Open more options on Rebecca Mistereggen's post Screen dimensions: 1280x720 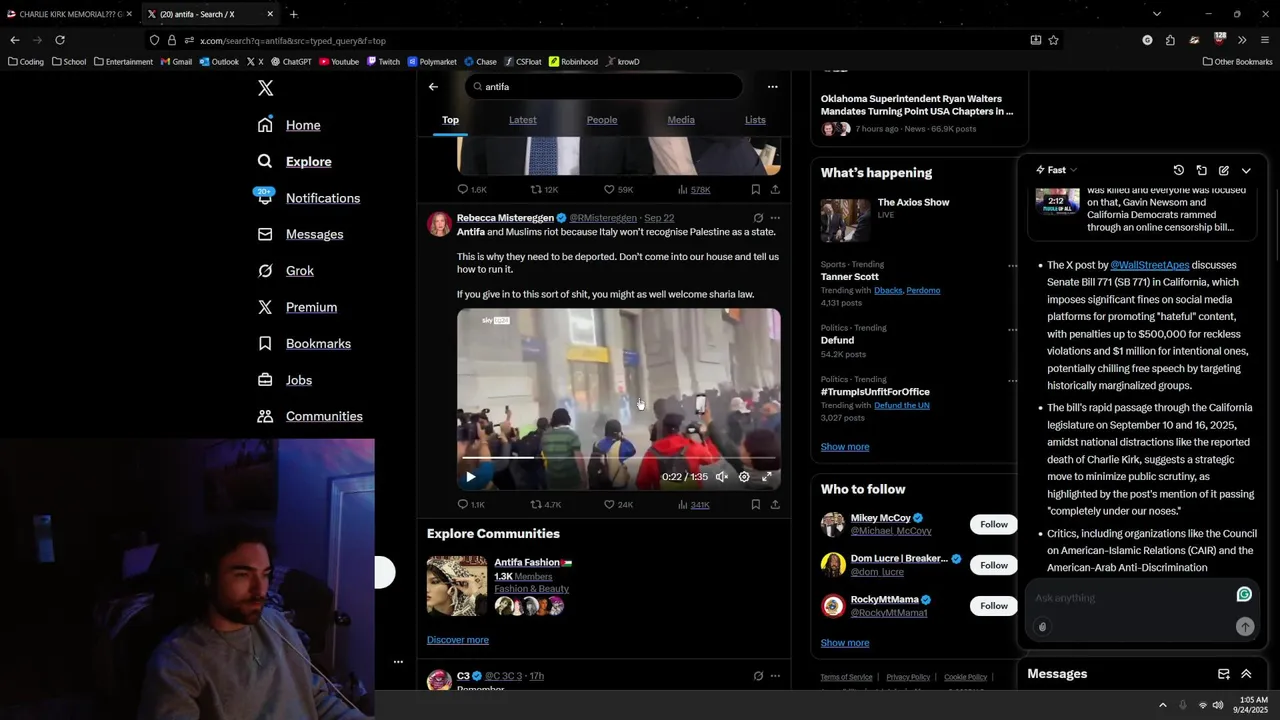(775, 218)
